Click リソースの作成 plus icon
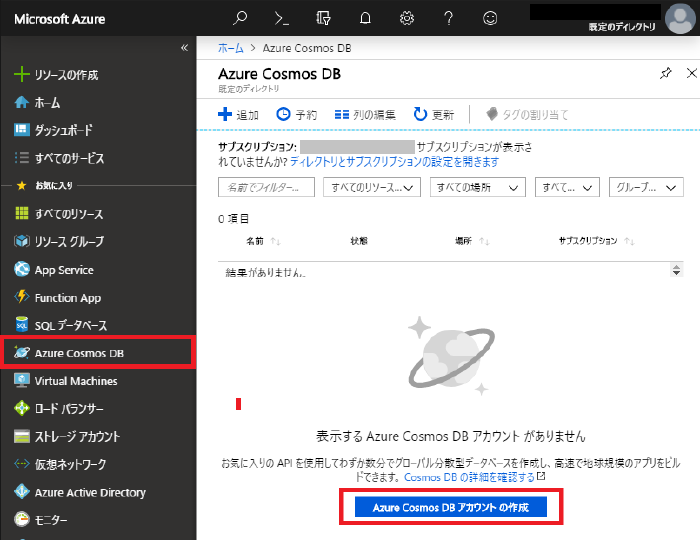This screenshot has width=700, height=540. 21,75
